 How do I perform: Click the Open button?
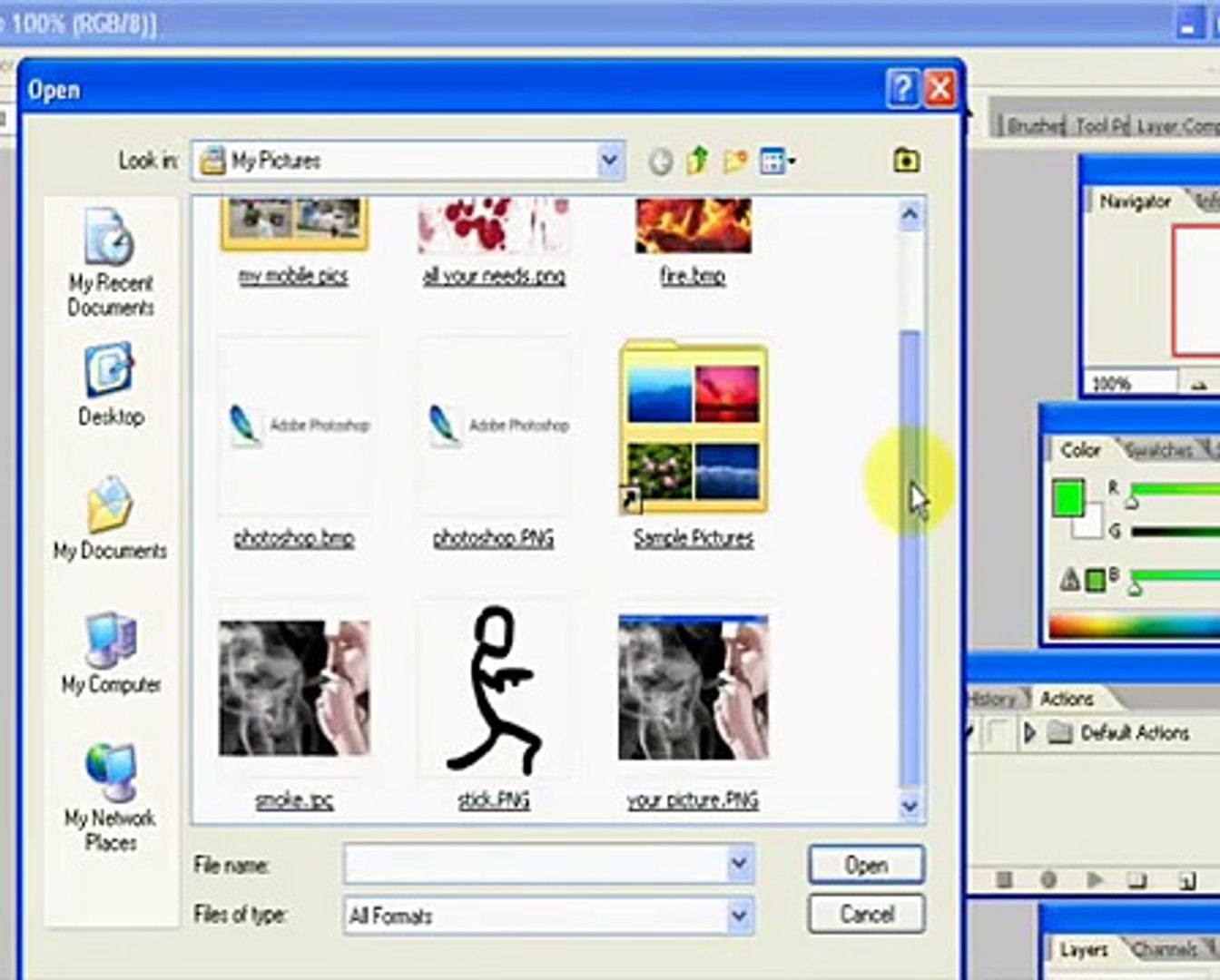(x=866, y=865)
